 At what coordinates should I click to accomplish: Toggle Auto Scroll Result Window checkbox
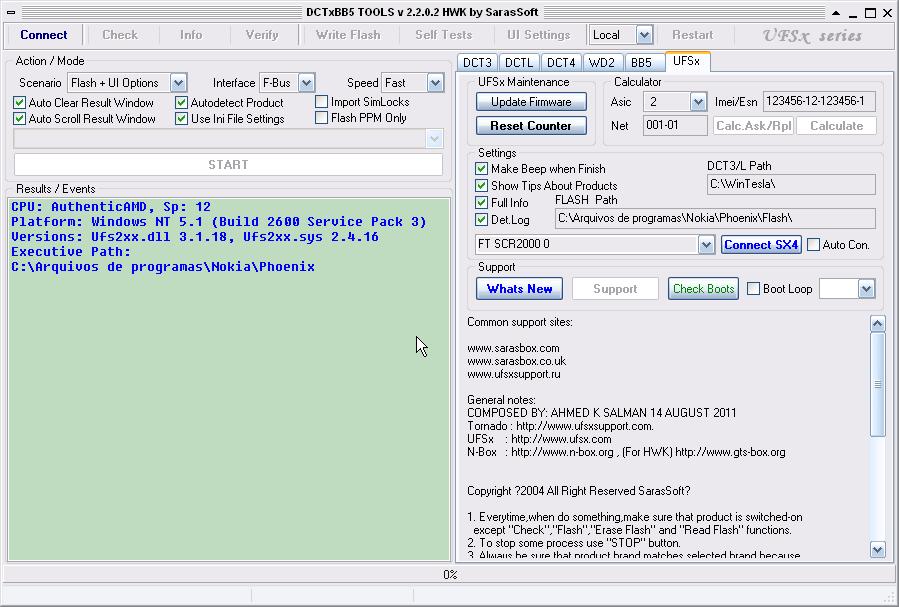(x=19, y=119)
